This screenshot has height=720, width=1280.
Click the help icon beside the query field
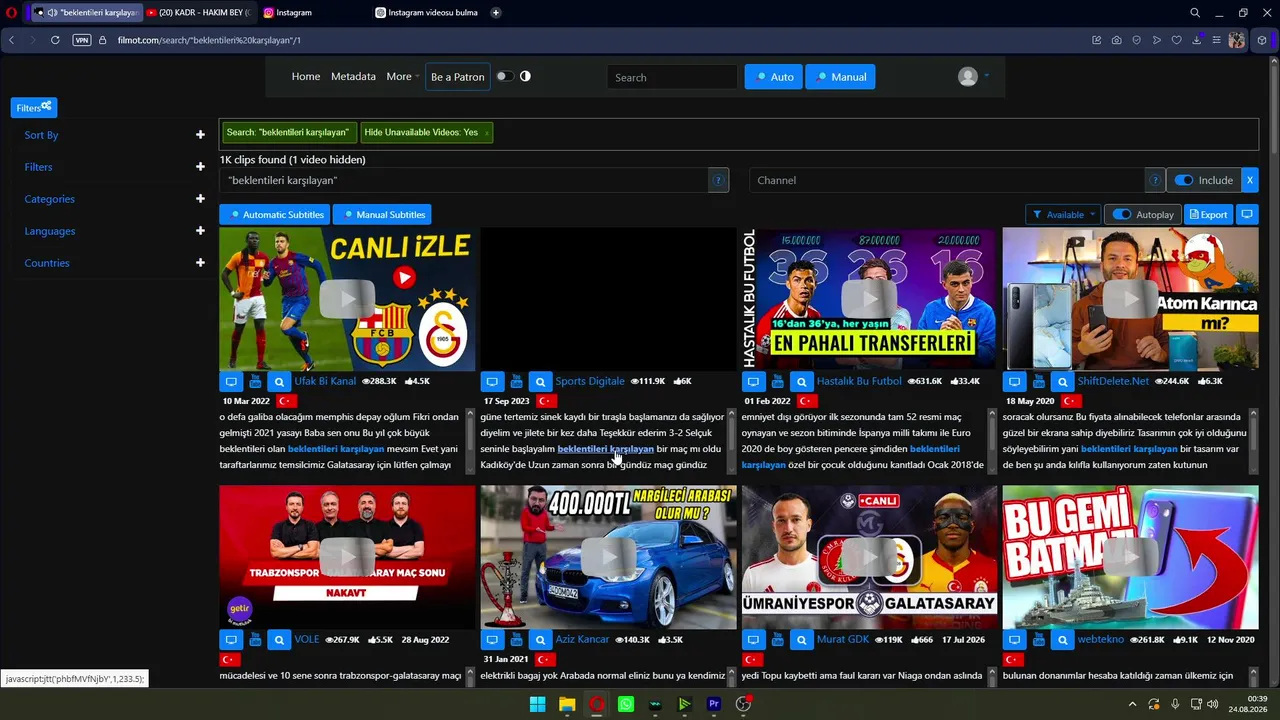click(718, 180)
